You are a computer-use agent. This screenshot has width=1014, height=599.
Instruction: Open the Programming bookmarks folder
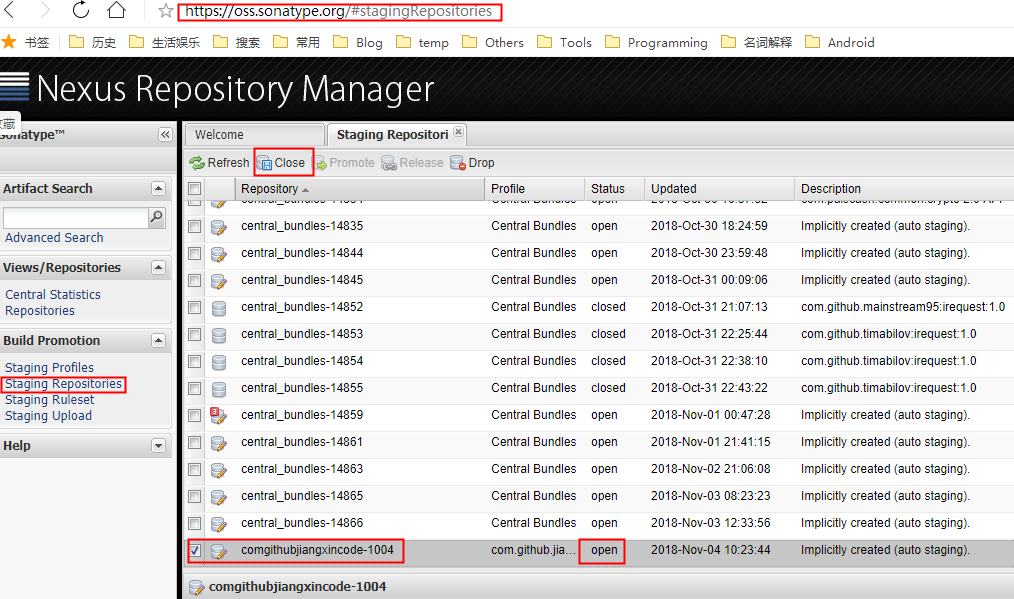tap(656, 43)
